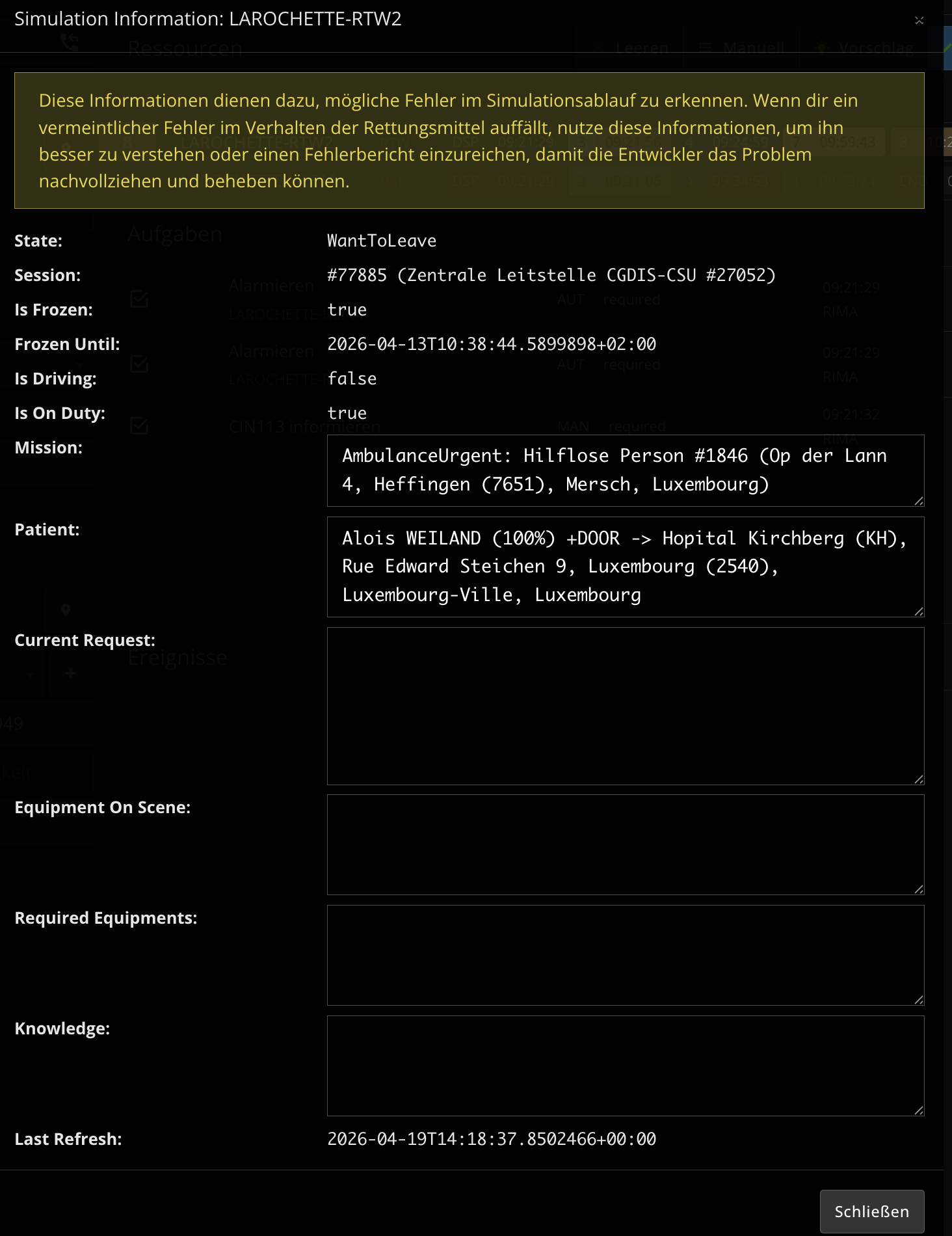Click the Patient field resize handle

coord(918,611)
